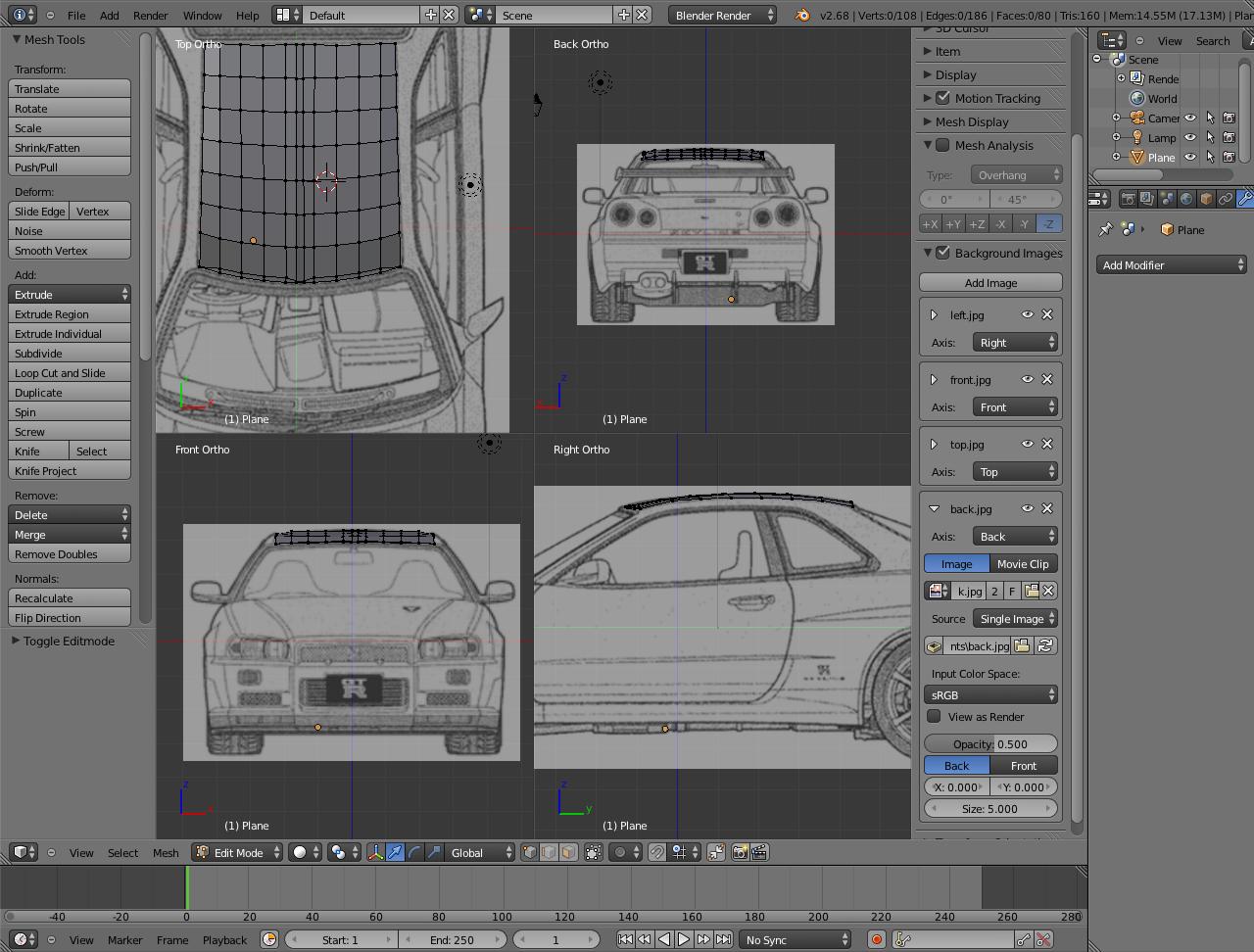Viewport: 1254px width, 952px height.
Task: Adjust the Opacity 0.500 slider
Action: 990,743
